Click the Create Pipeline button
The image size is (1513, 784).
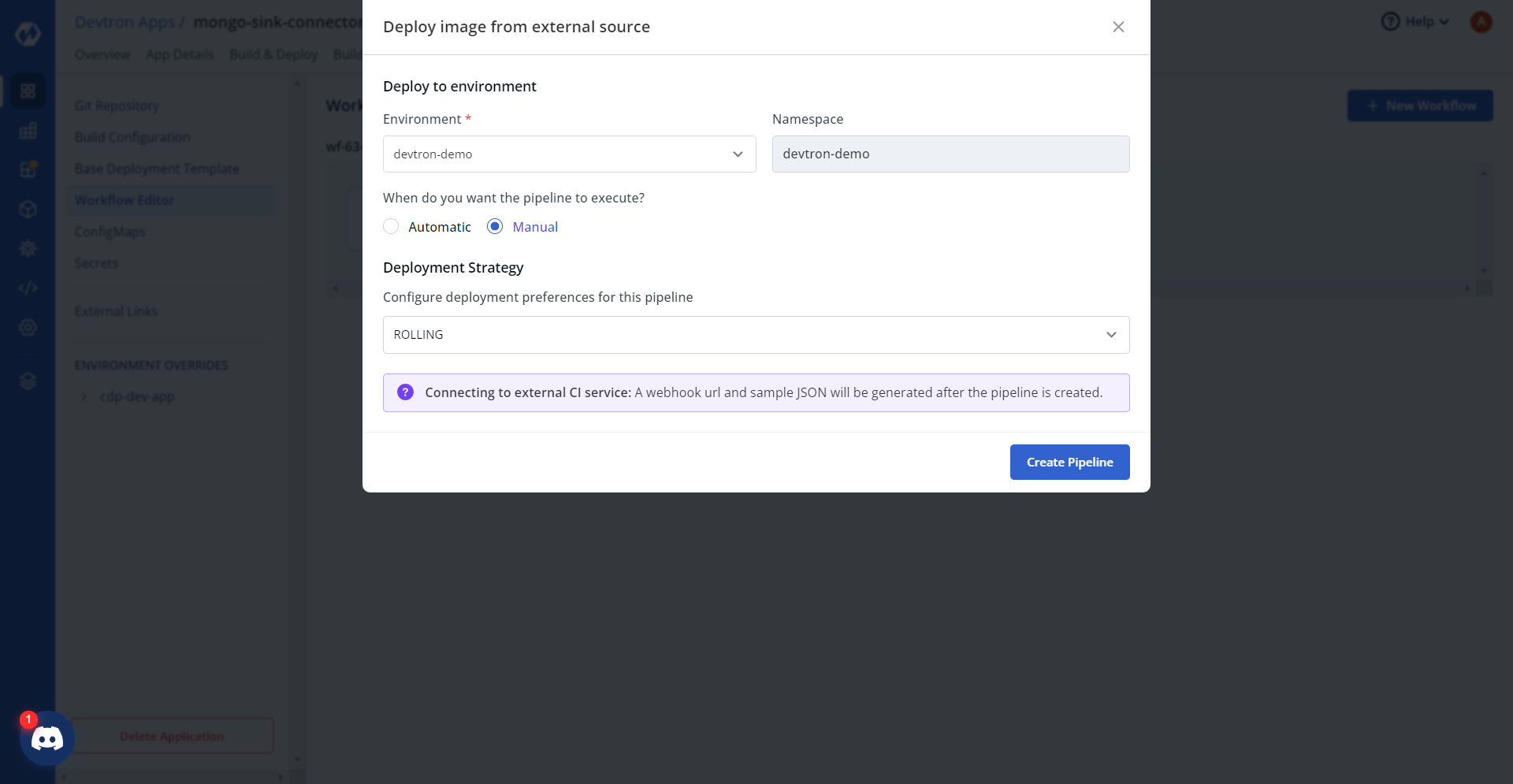(1069, 463)
